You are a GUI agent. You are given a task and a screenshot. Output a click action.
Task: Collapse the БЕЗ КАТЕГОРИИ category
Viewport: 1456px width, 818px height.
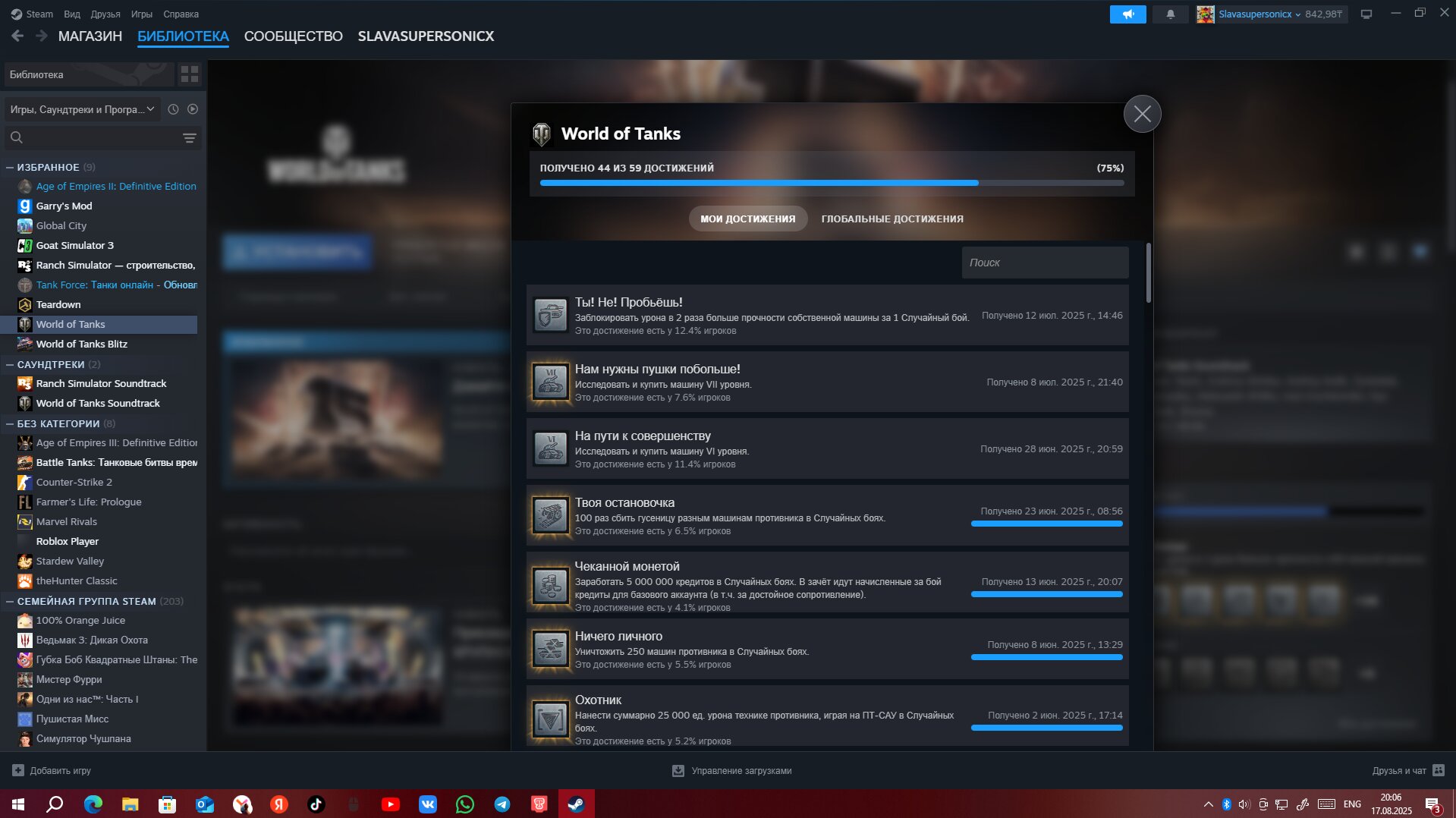[x=10, y=423]
